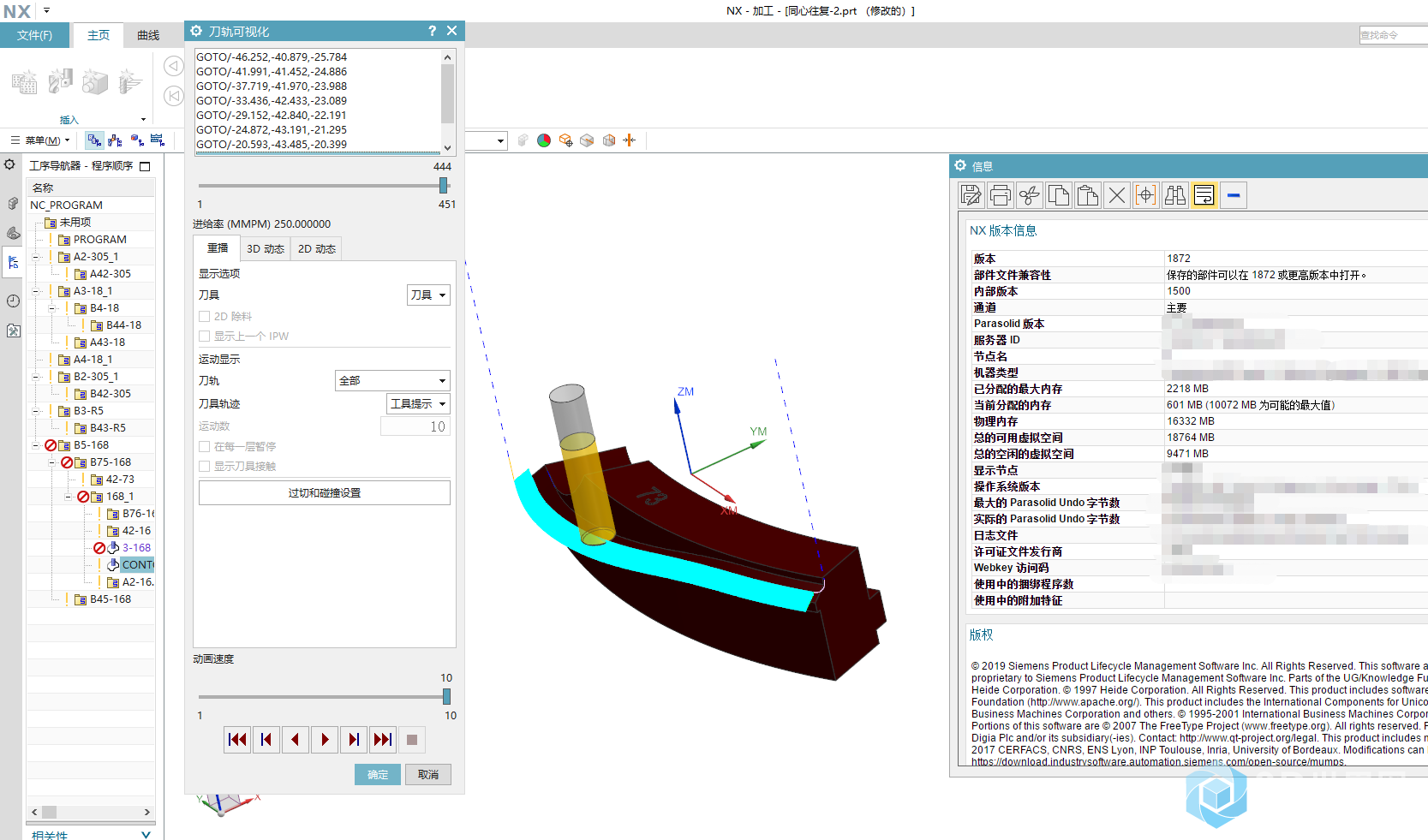Open the 刀具 display dropdown

coord(428,295)
